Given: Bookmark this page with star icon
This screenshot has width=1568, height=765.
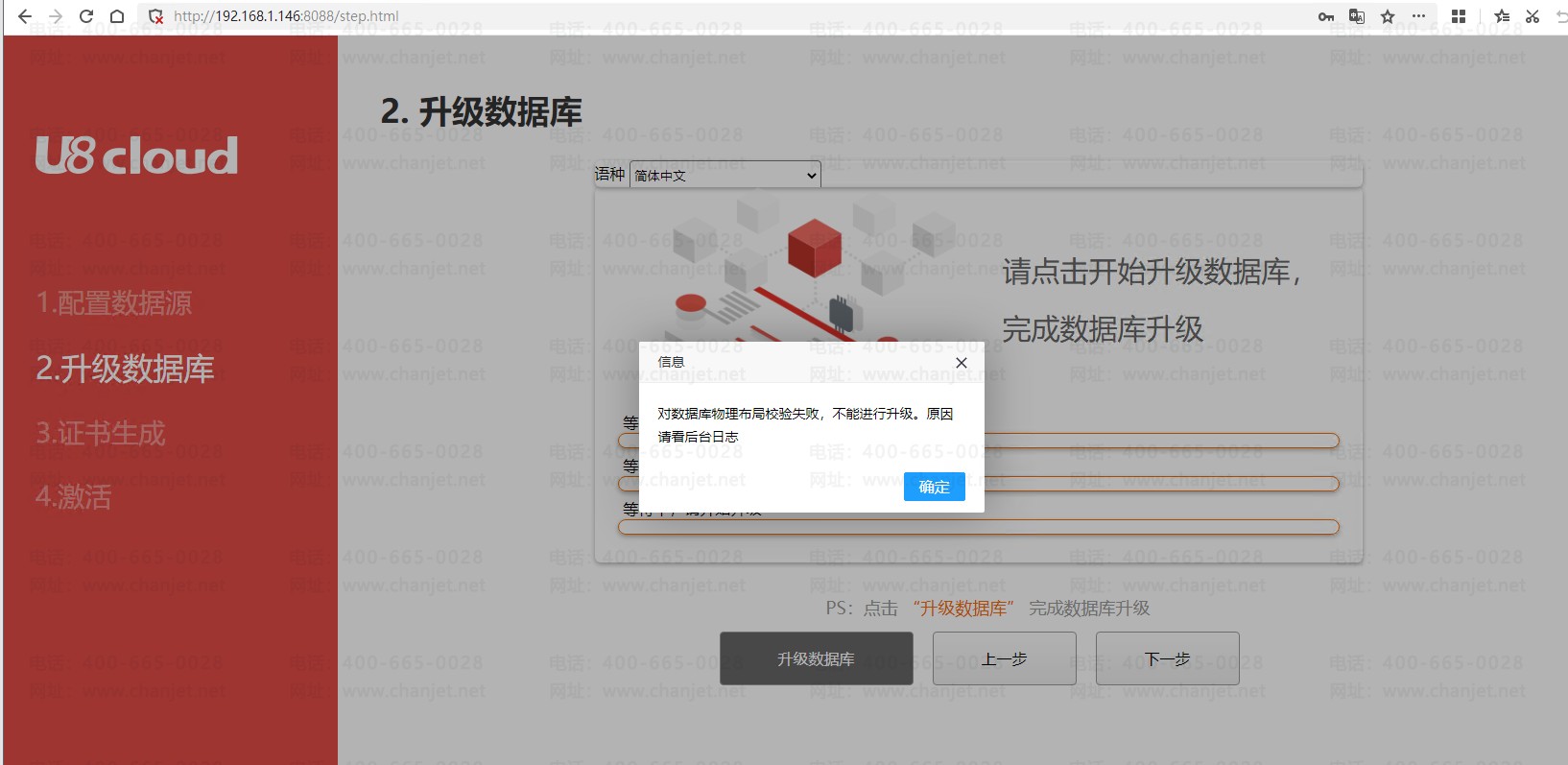Looking at the screenshot, I should pos(1388,16).
